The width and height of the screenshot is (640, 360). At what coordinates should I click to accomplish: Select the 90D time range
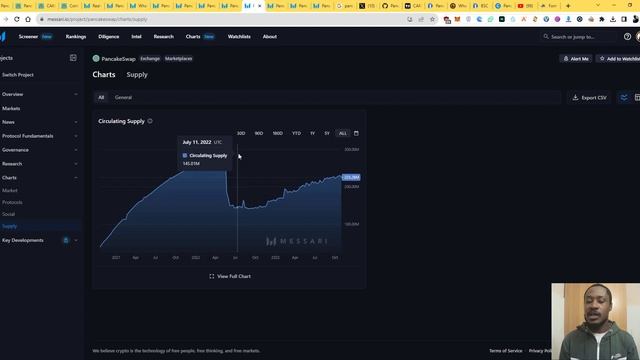[x=259, y=133]
